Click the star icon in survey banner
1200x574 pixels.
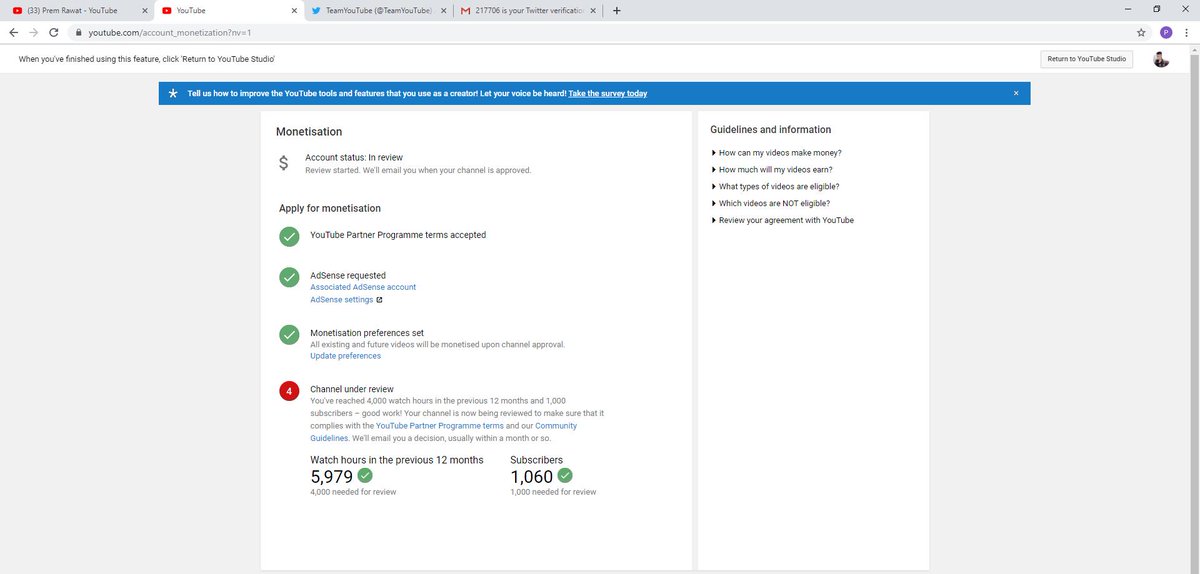click(x=173, y=93)
